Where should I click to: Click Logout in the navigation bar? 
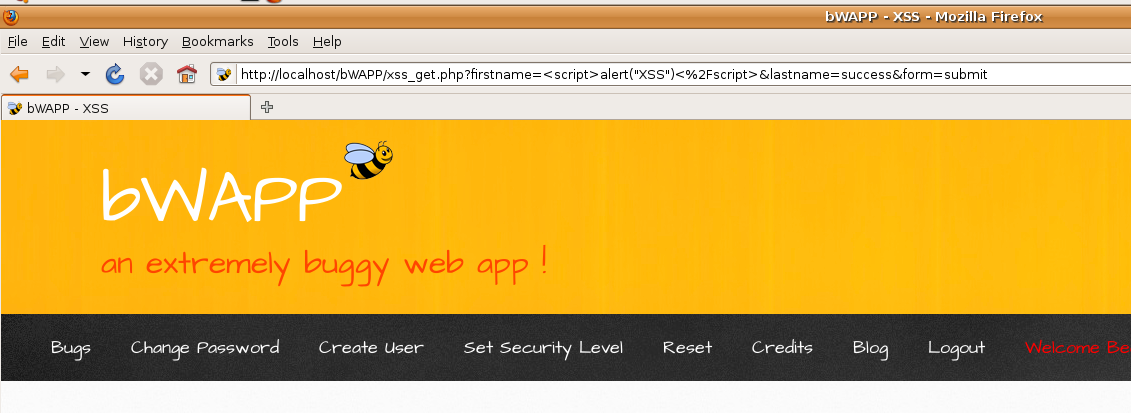[956, 348]
